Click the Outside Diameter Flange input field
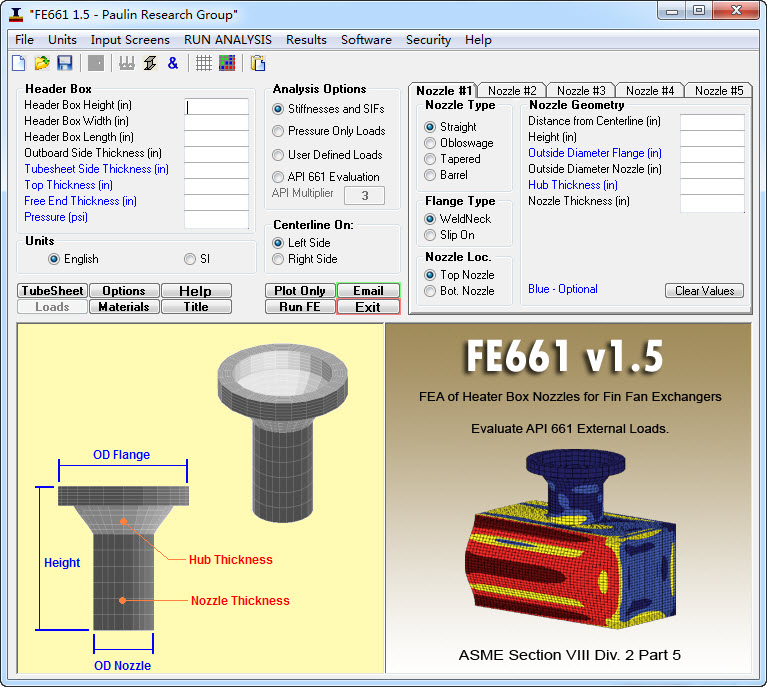 713,155
